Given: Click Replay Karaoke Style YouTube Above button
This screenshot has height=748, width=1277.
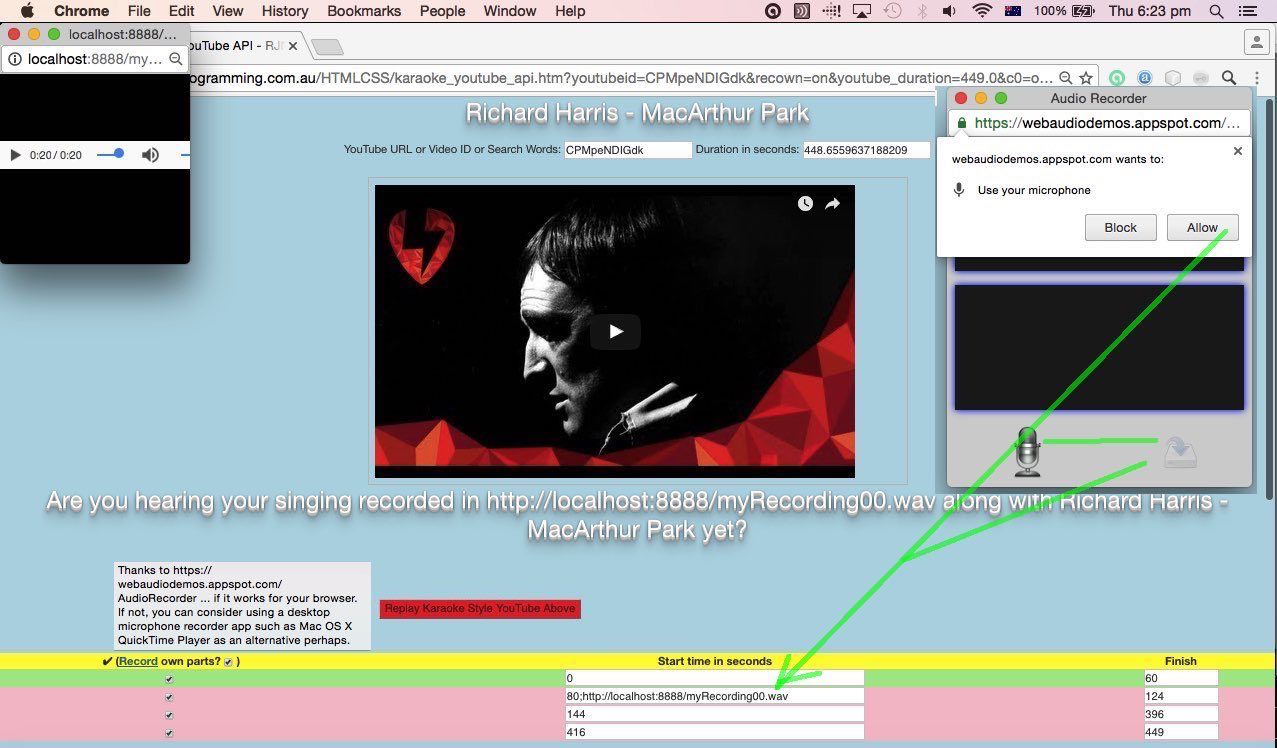Looking at the screenshot, I should [480, 608].
